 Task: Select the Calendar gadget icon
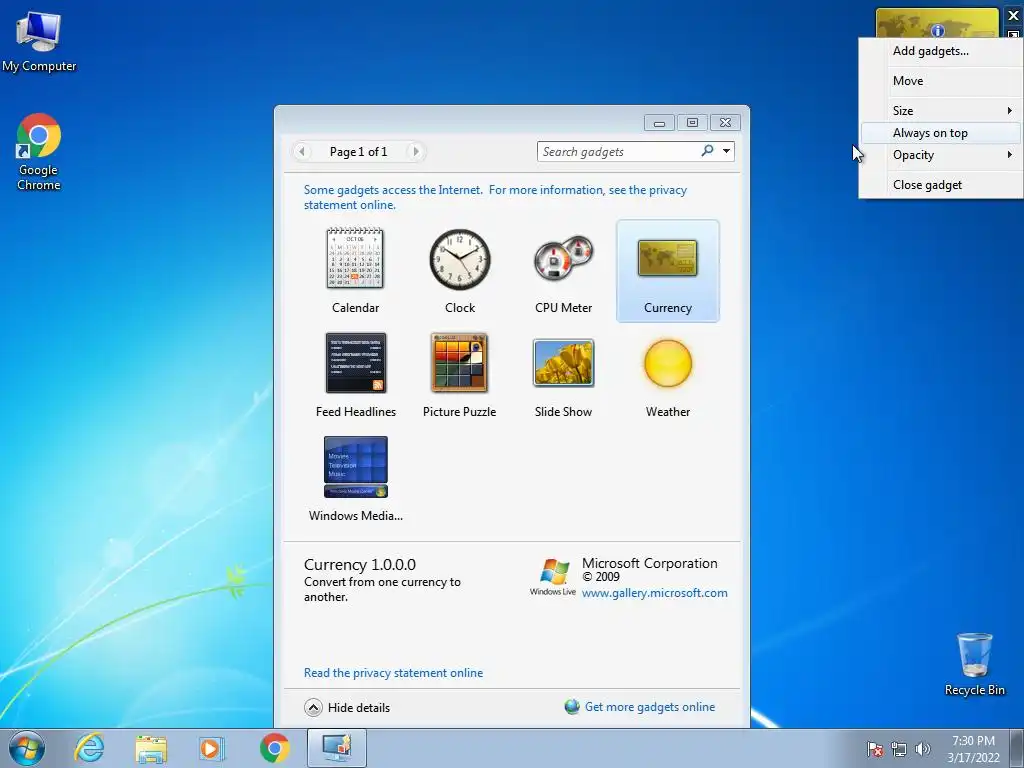[x=355, y=259]
